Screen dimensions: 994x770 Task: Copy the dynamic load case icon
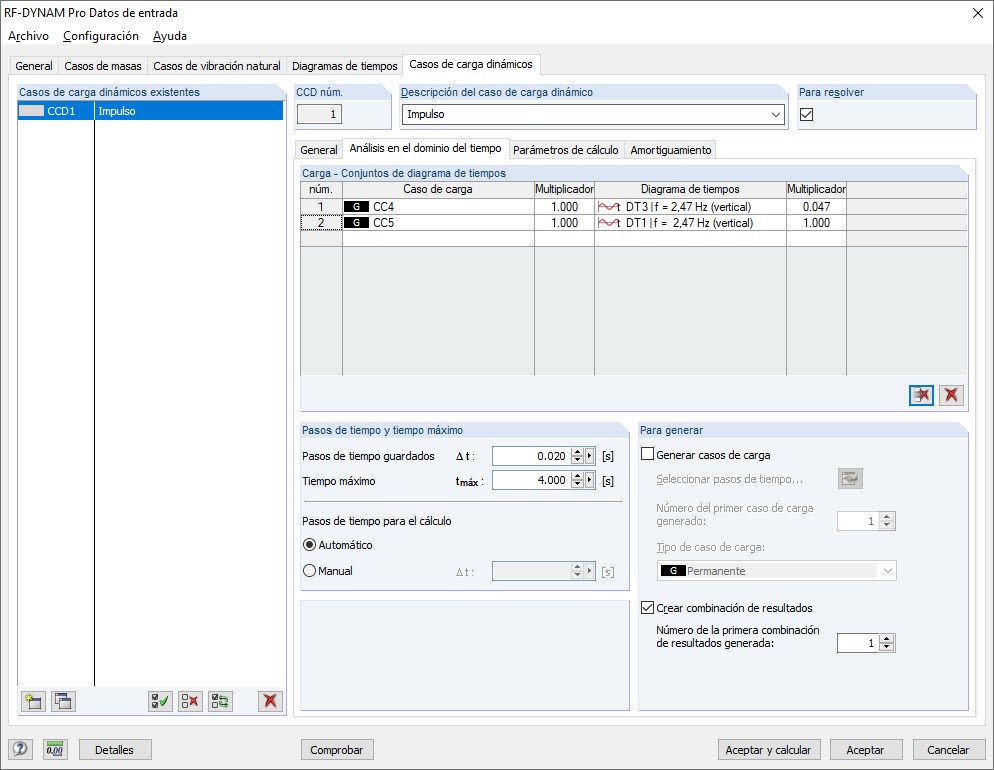63,701
